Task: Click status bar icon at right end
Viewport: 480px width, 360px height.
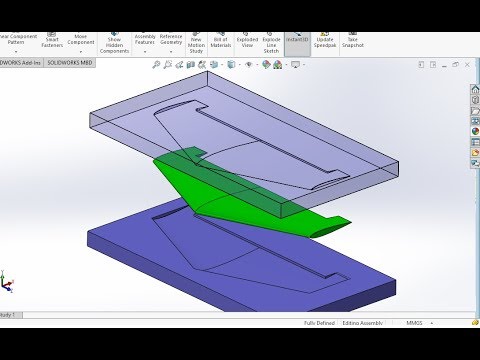Action: [x=476, y=323]
